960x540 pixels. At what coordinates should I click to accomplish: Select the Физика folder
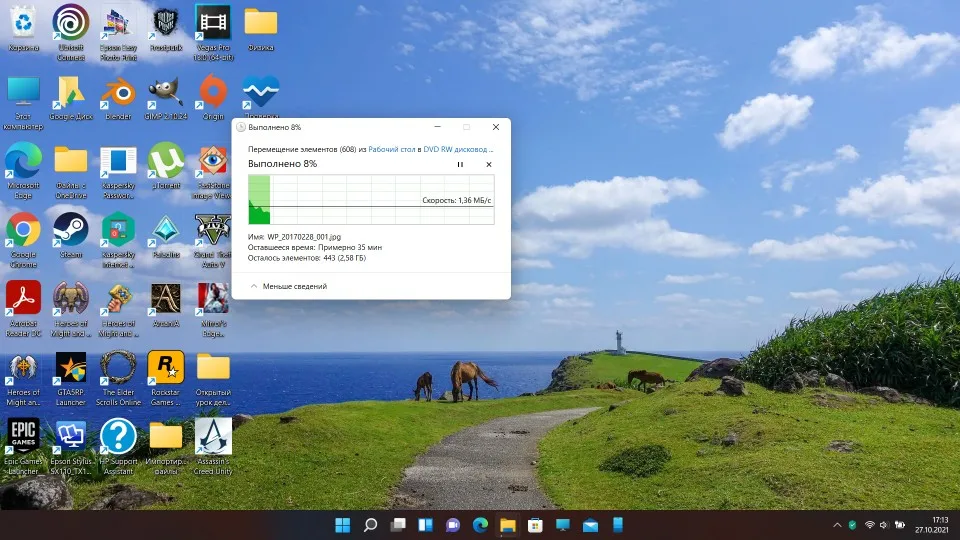[x=261, y=29]
